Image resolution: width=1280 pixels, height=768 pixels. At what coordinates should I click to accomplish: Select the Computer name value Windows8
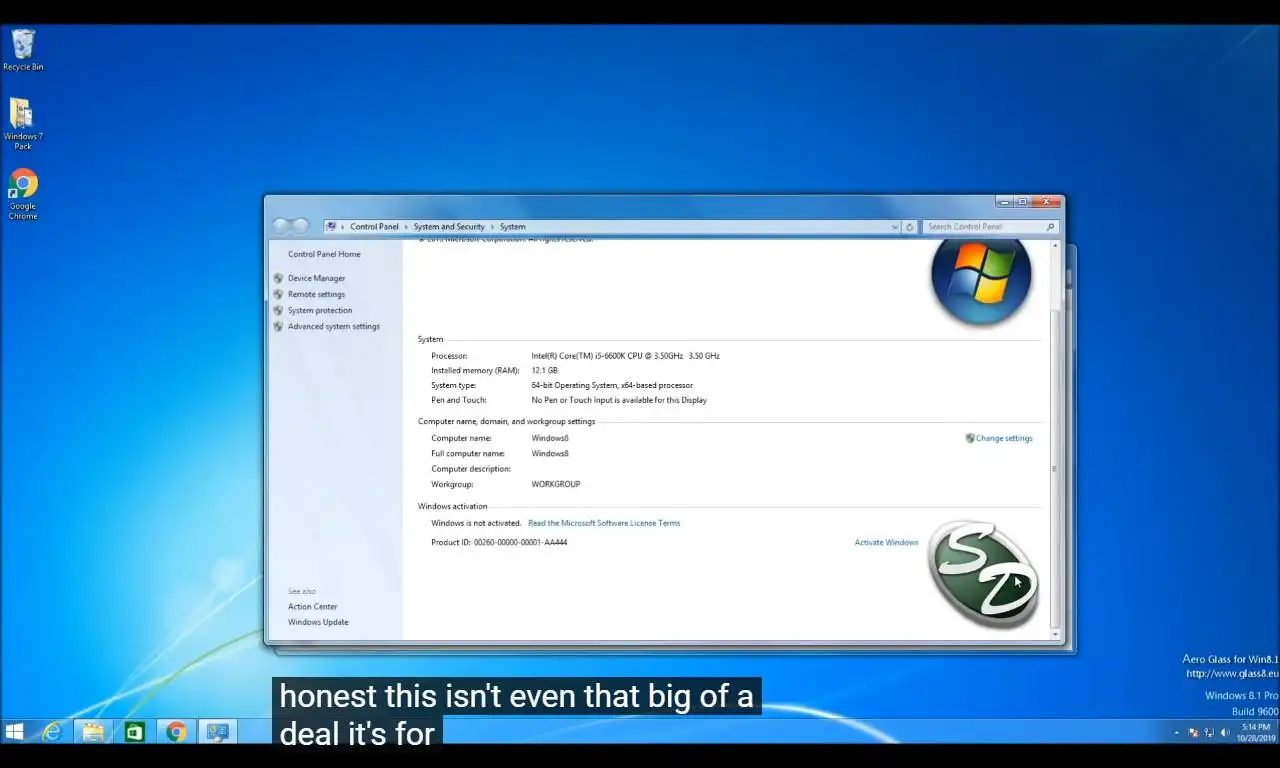pyautogui.click(x=549, y=438)
